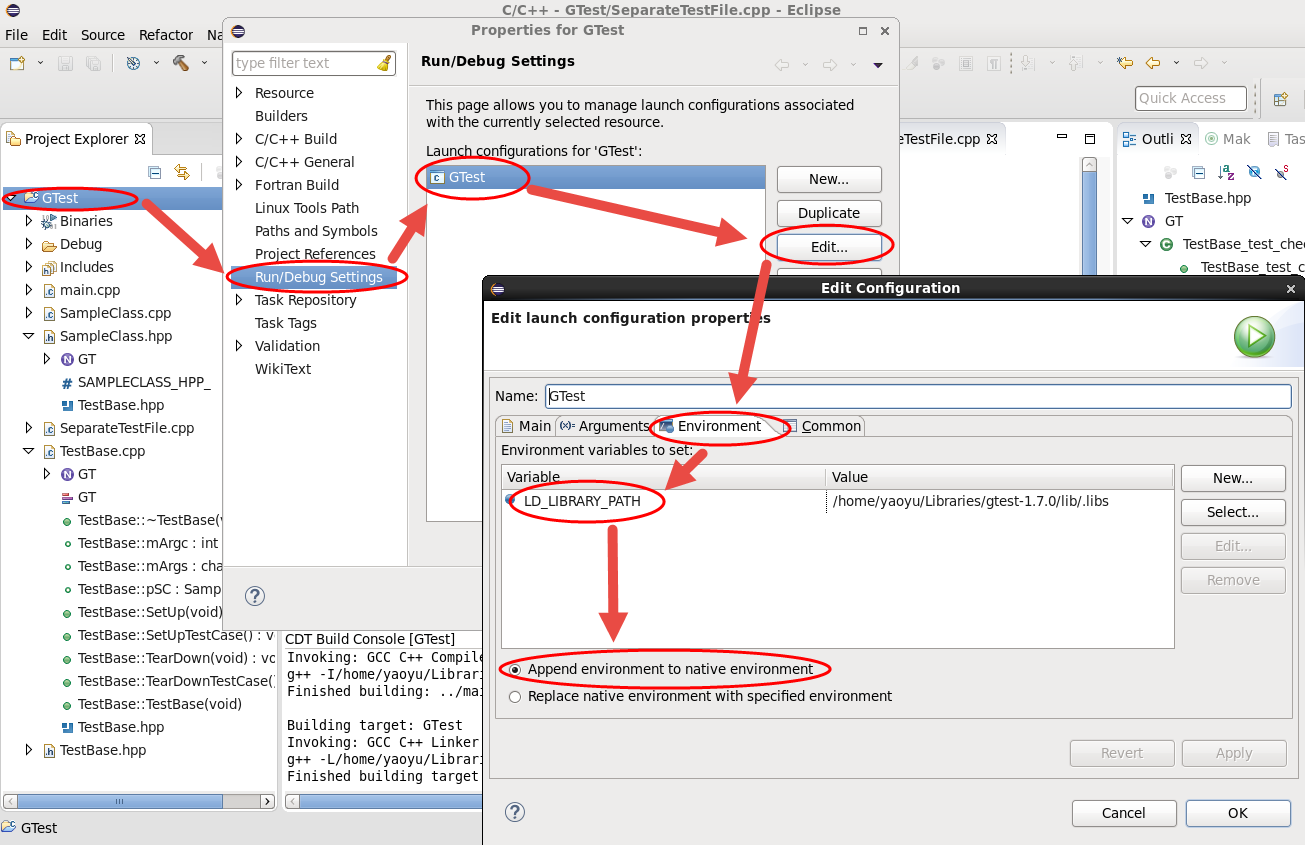Screen dimensions: 1305x845
Task: Clear filter text with the broom icon
Action: point(384,63)
